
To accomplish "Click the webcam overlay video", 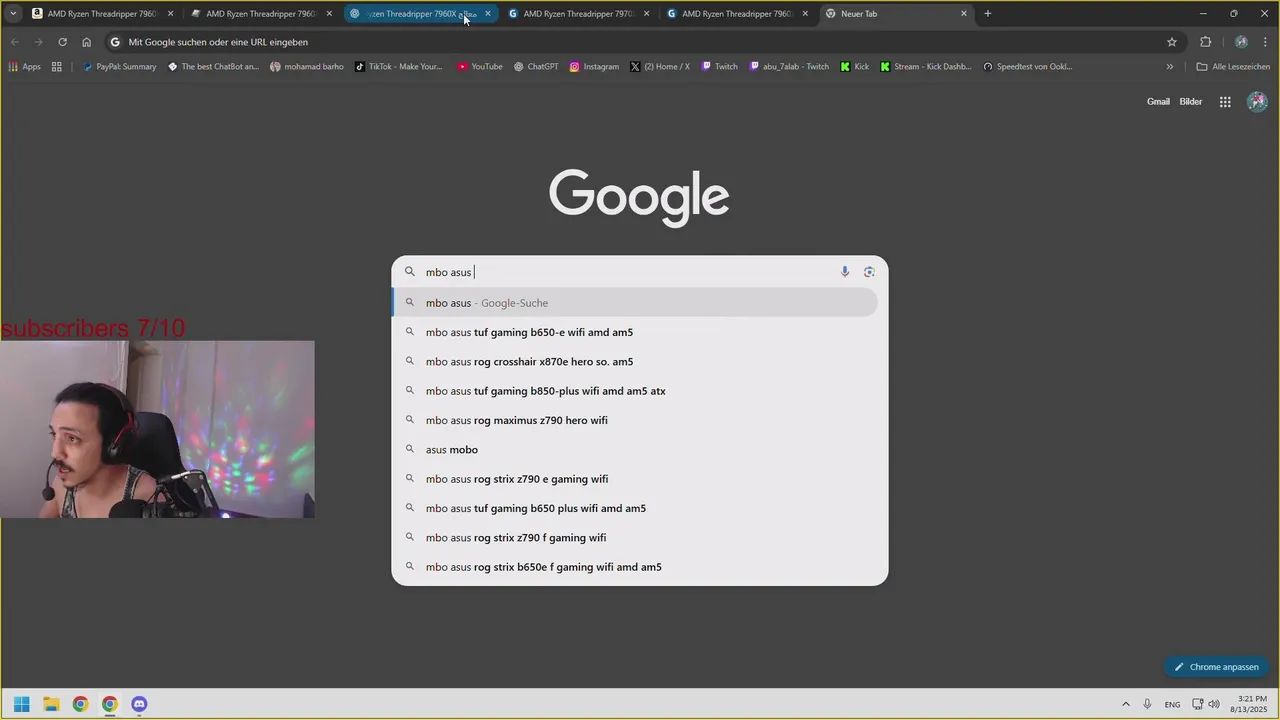I will 157,429.
